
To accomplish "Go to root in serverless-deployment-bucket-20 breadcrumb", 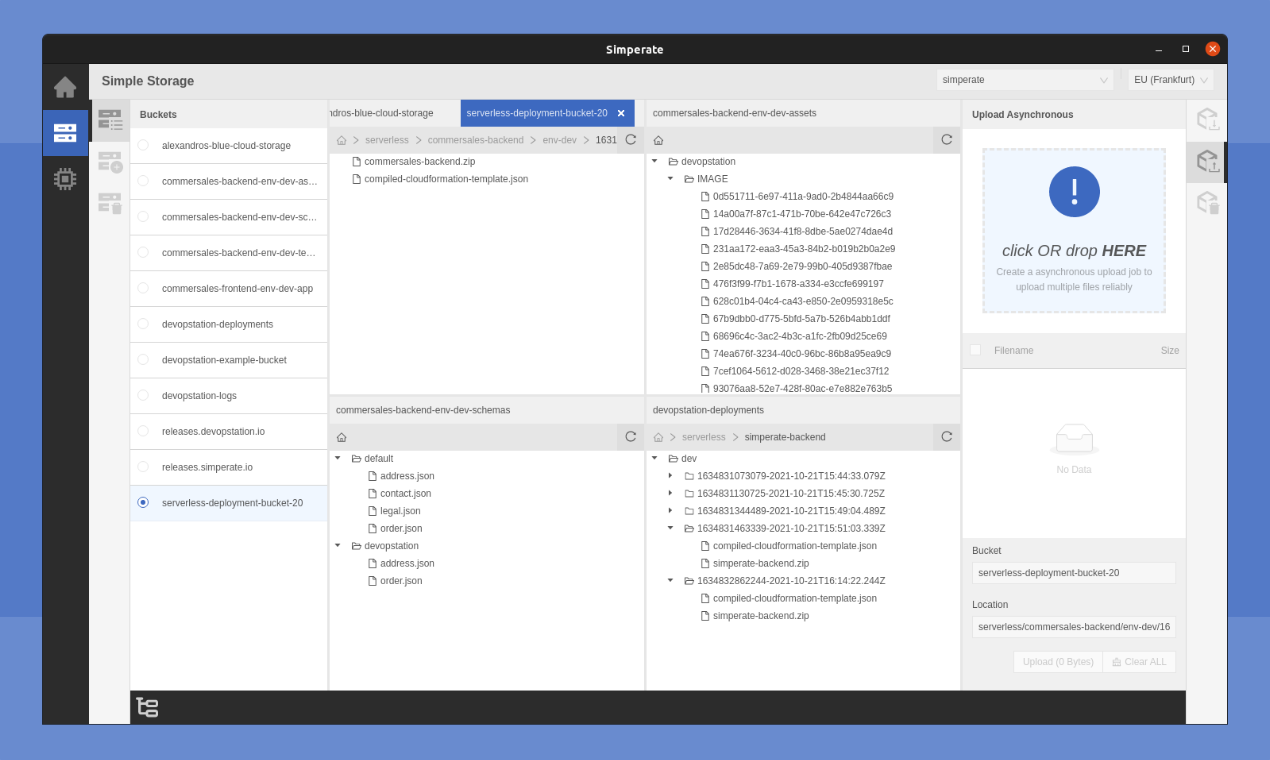I will [x=341, y=140].
